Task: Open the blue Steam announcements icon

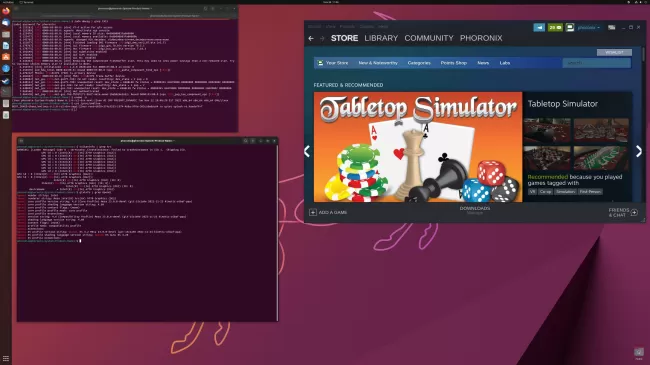Action: [x=539, y=27]
